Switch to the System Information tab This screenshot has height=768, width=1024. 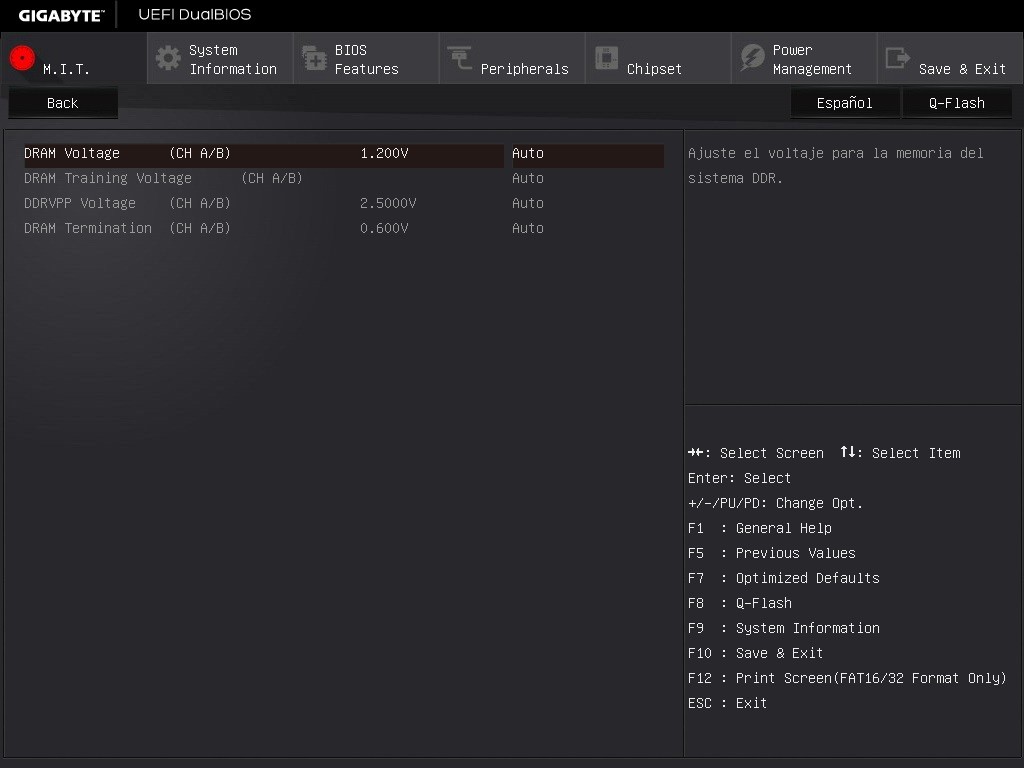pyautogui.click(x=218, y=58)
